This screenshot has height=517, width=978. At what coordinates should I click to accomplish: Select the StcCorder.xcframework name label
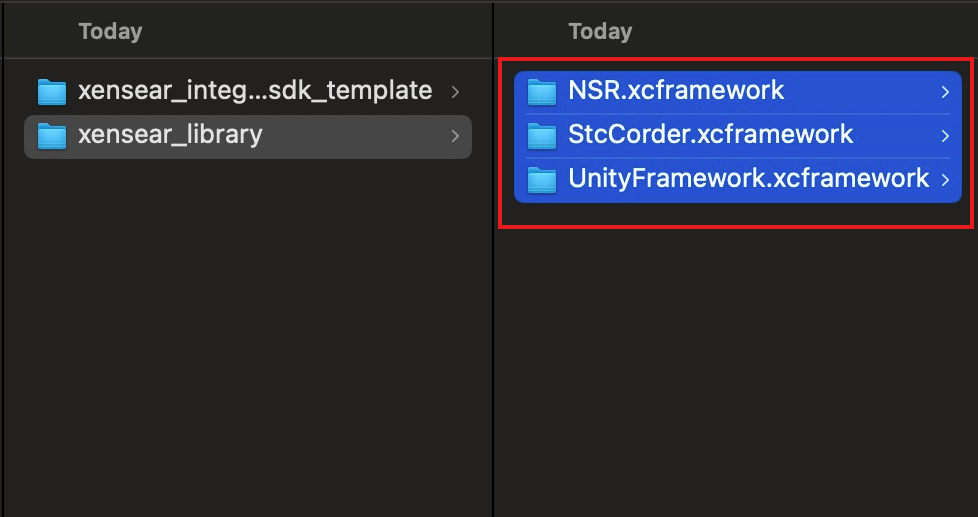tap(710, 134)
